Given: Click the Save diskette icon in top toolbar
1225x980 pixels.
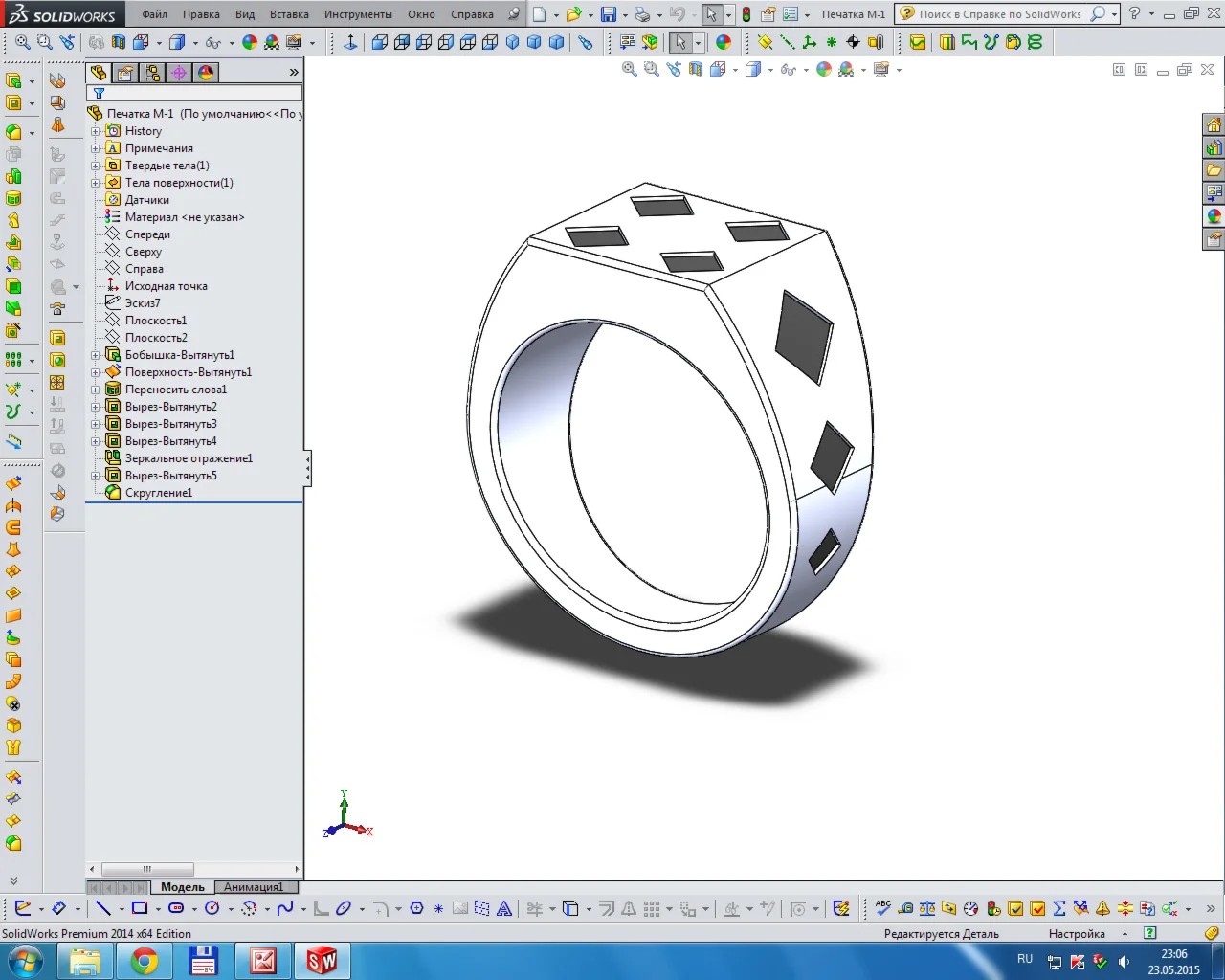Looking at the screenshot, I should click(x=608, y=14).
